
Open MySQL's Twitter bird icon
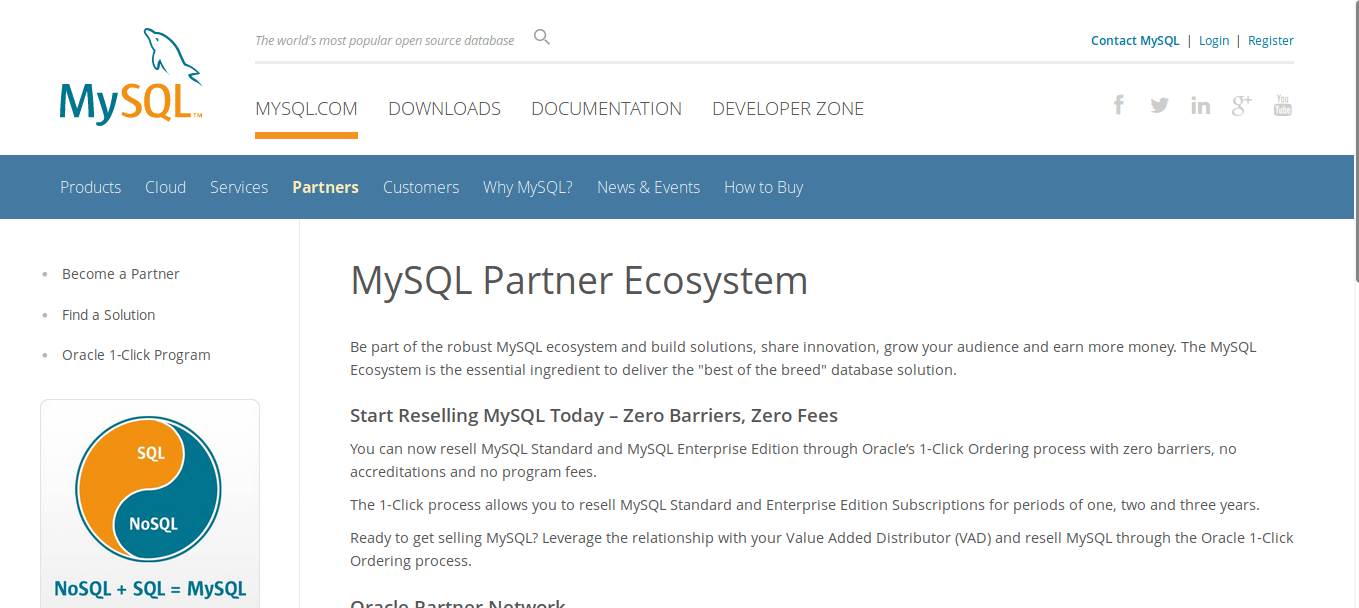pyautogui.click(x=1159, y=105)
